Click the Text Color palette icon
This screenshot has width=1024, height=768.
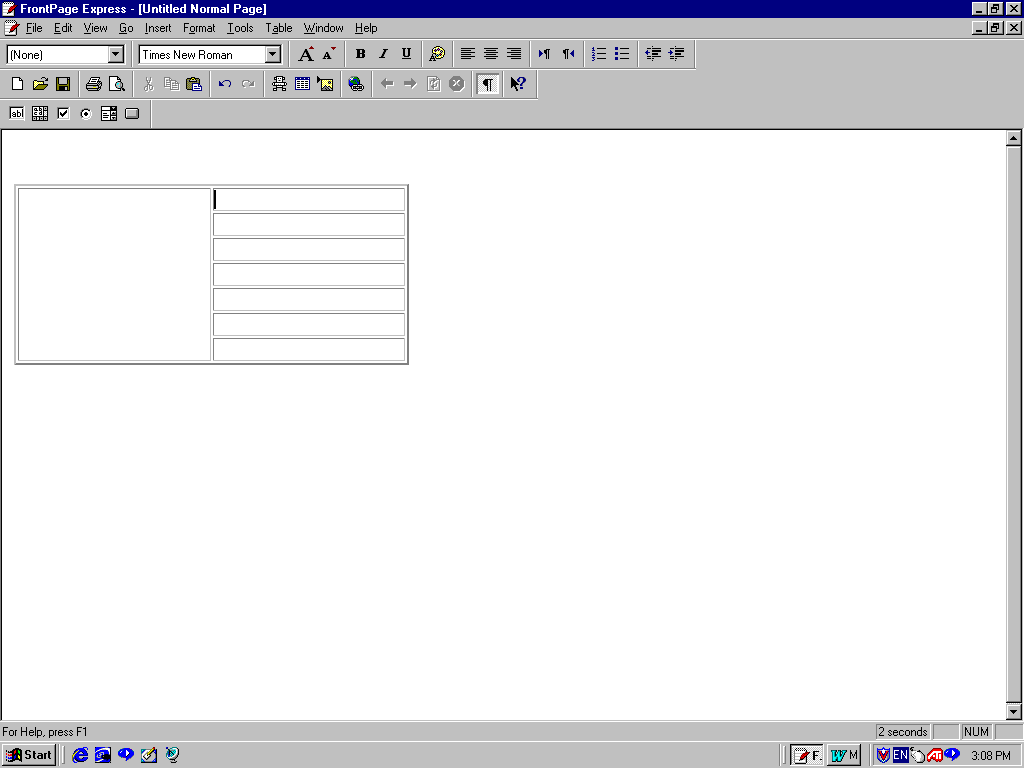click(x=437, y=54)
